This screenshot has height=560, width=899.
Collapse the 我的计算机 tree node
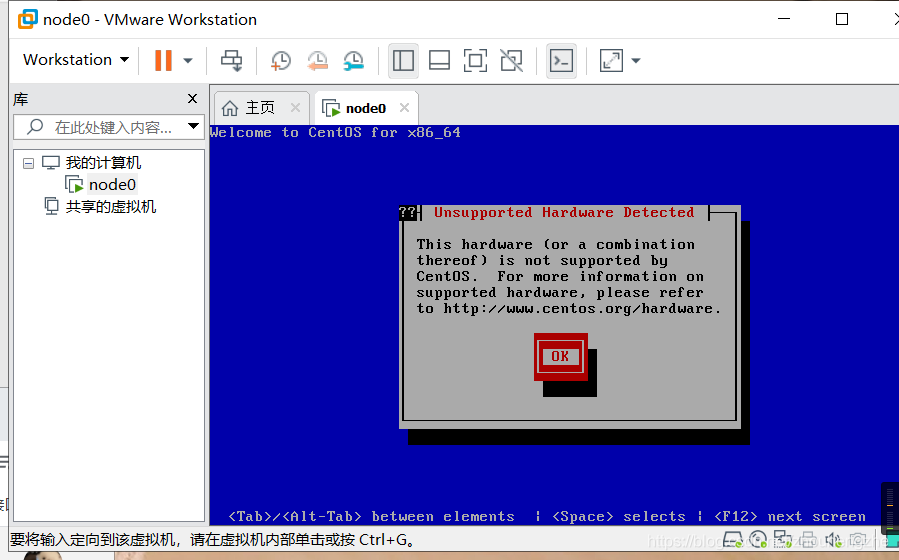coord(28,163)
